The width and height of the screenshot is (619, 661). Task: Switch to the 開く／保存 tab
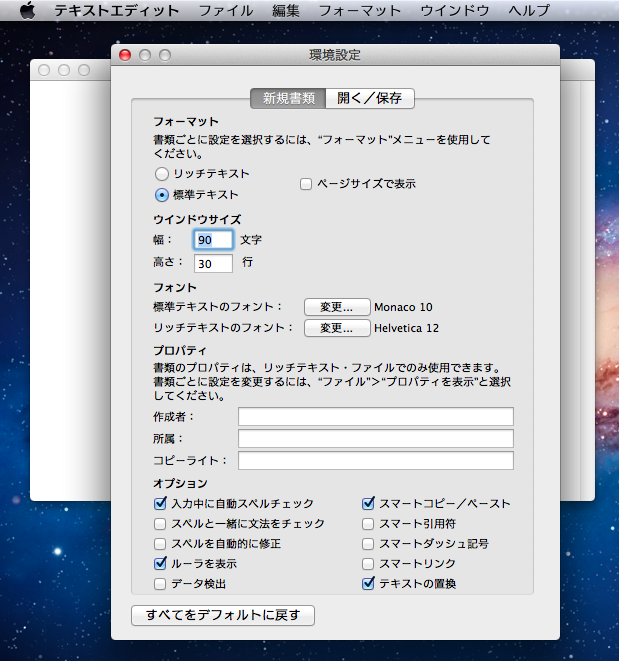point(370,98)
